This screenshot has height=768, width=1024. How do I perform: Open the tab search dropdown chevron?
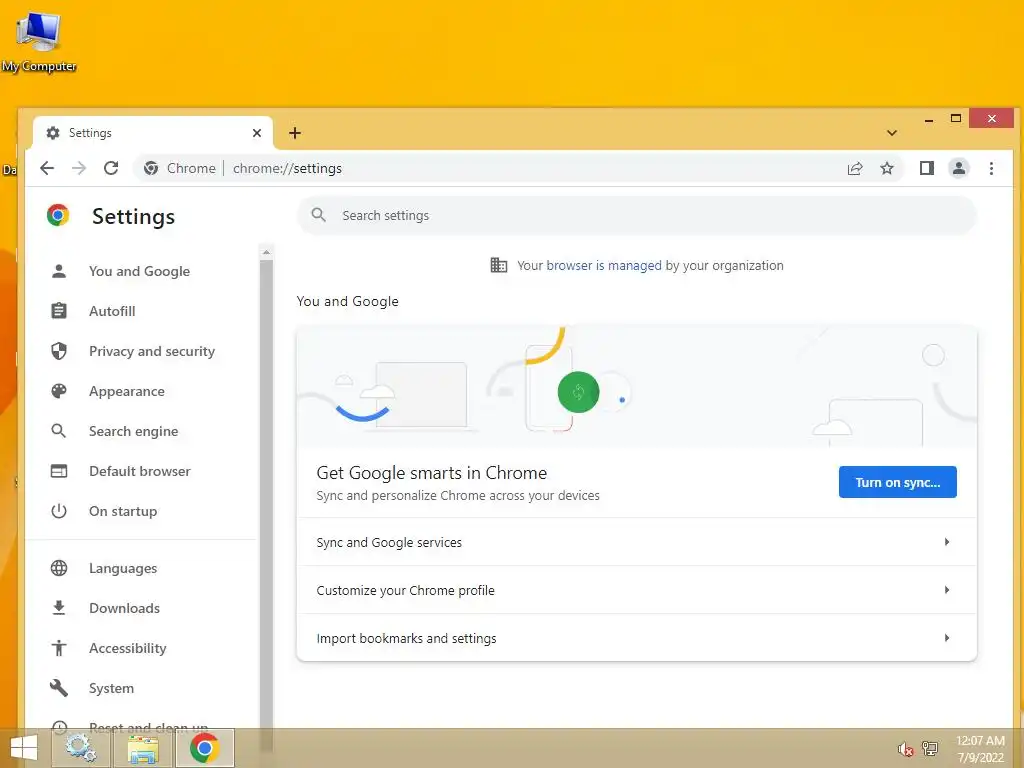[892, 133]
